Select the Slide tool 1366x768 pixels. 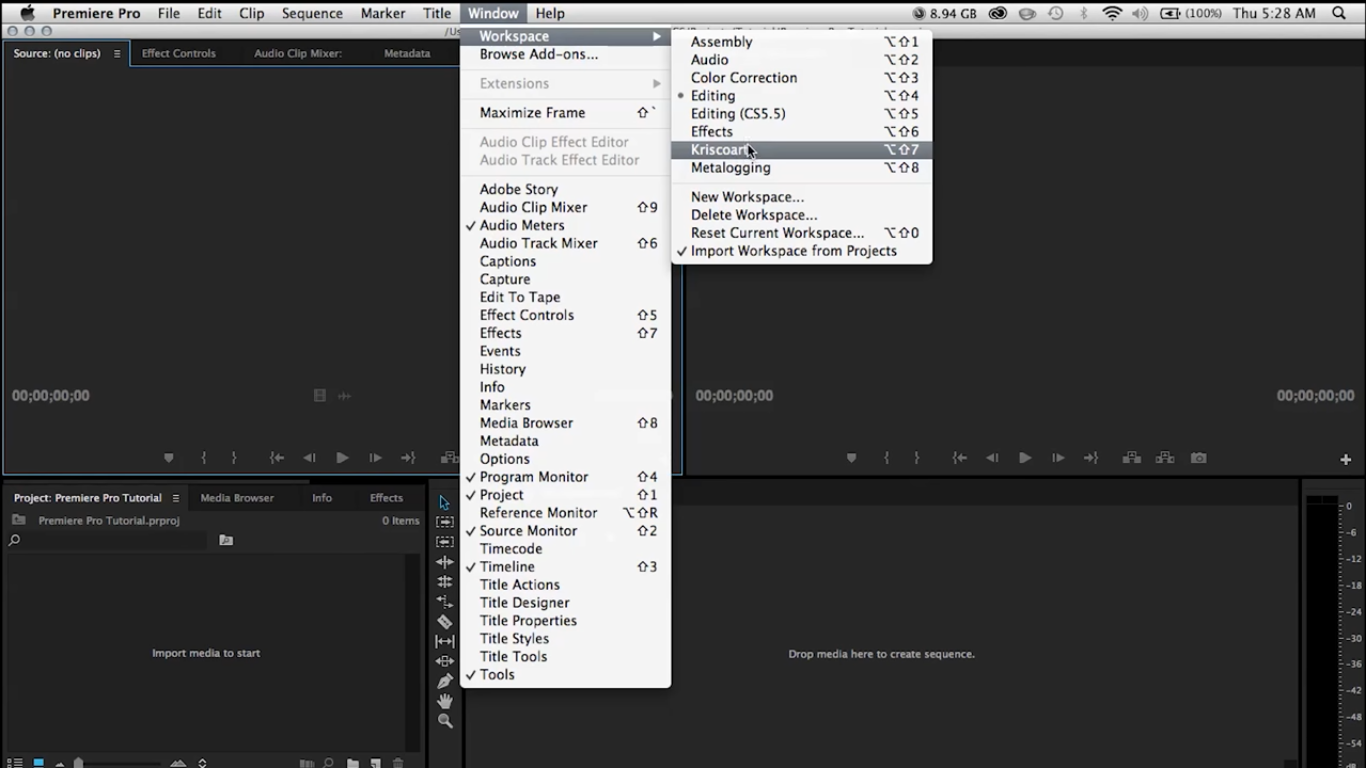coord(445,661)
